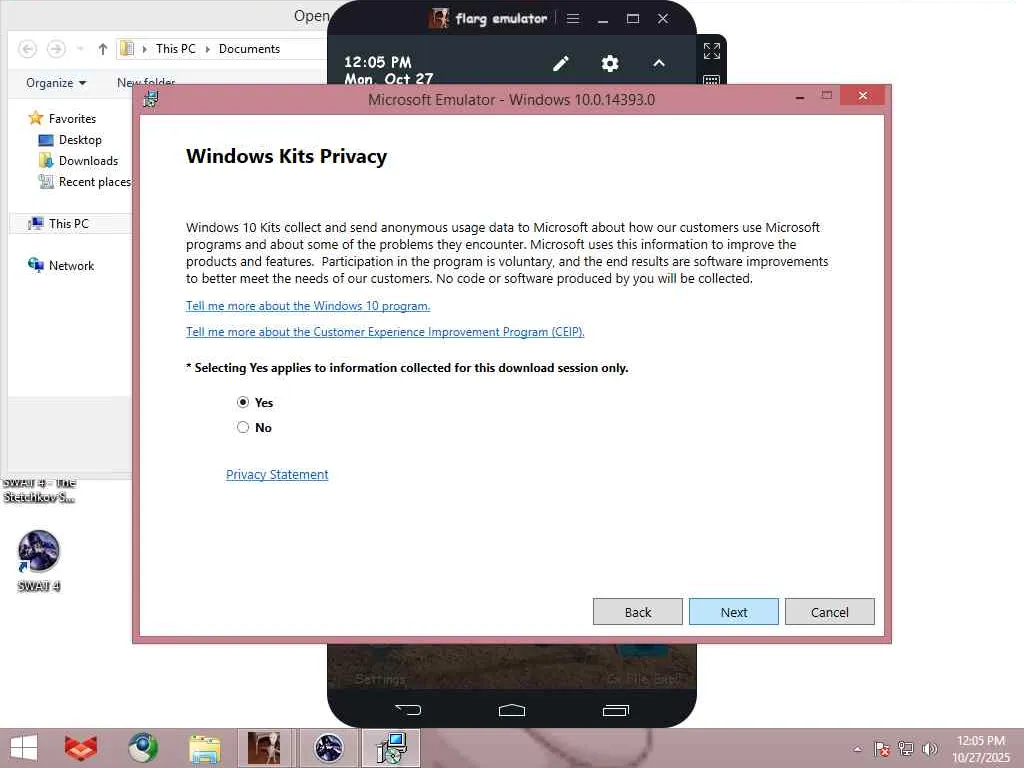Switch to installer setup taskbar icon

pos(392,748)
